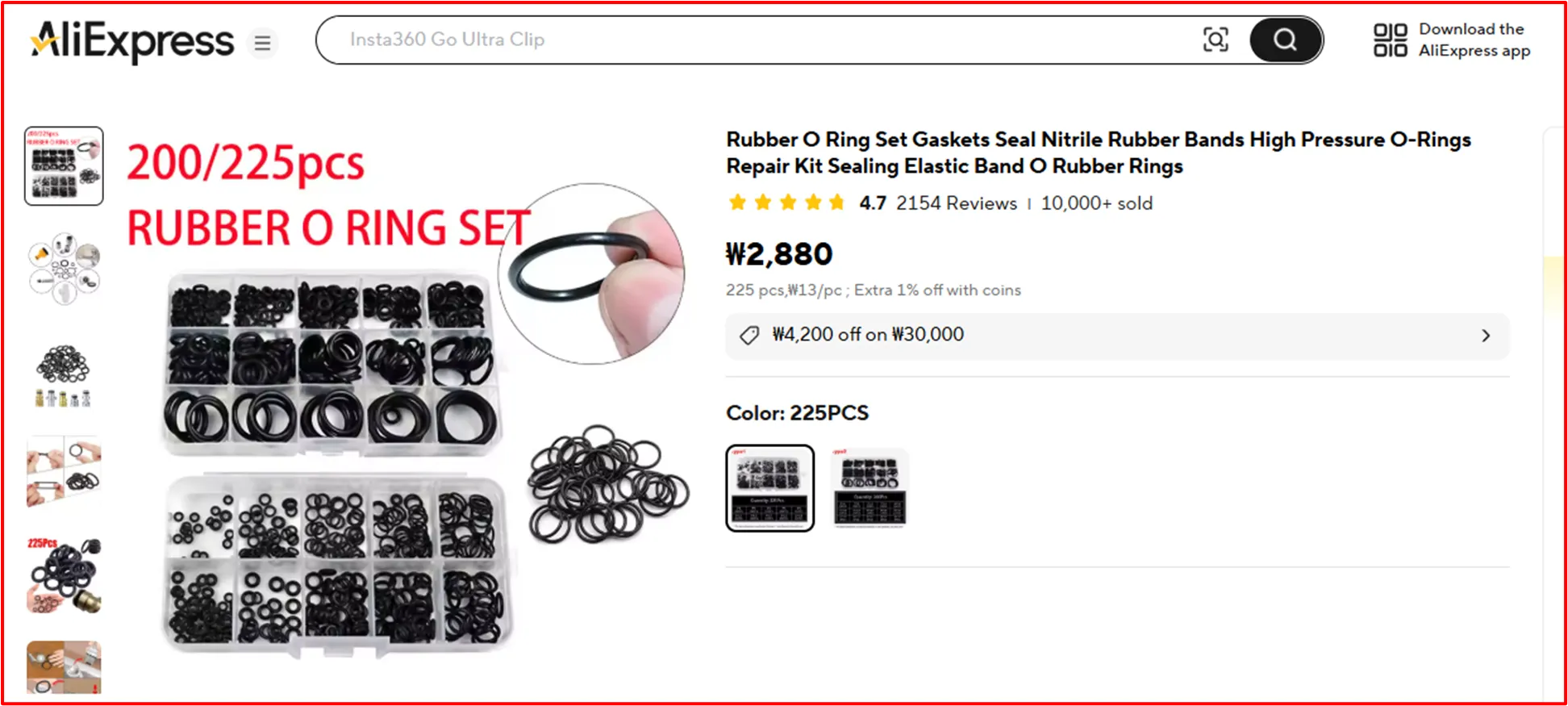
Task: Select second thumbnail with circular usage images
Action: (x=64, y=269)
